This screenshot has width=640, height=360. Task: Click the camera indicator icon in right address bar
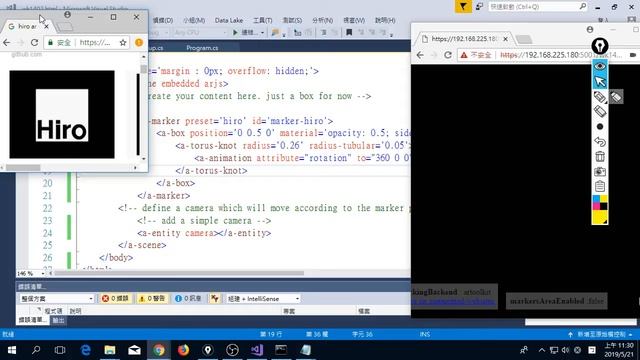coord(633,55)
